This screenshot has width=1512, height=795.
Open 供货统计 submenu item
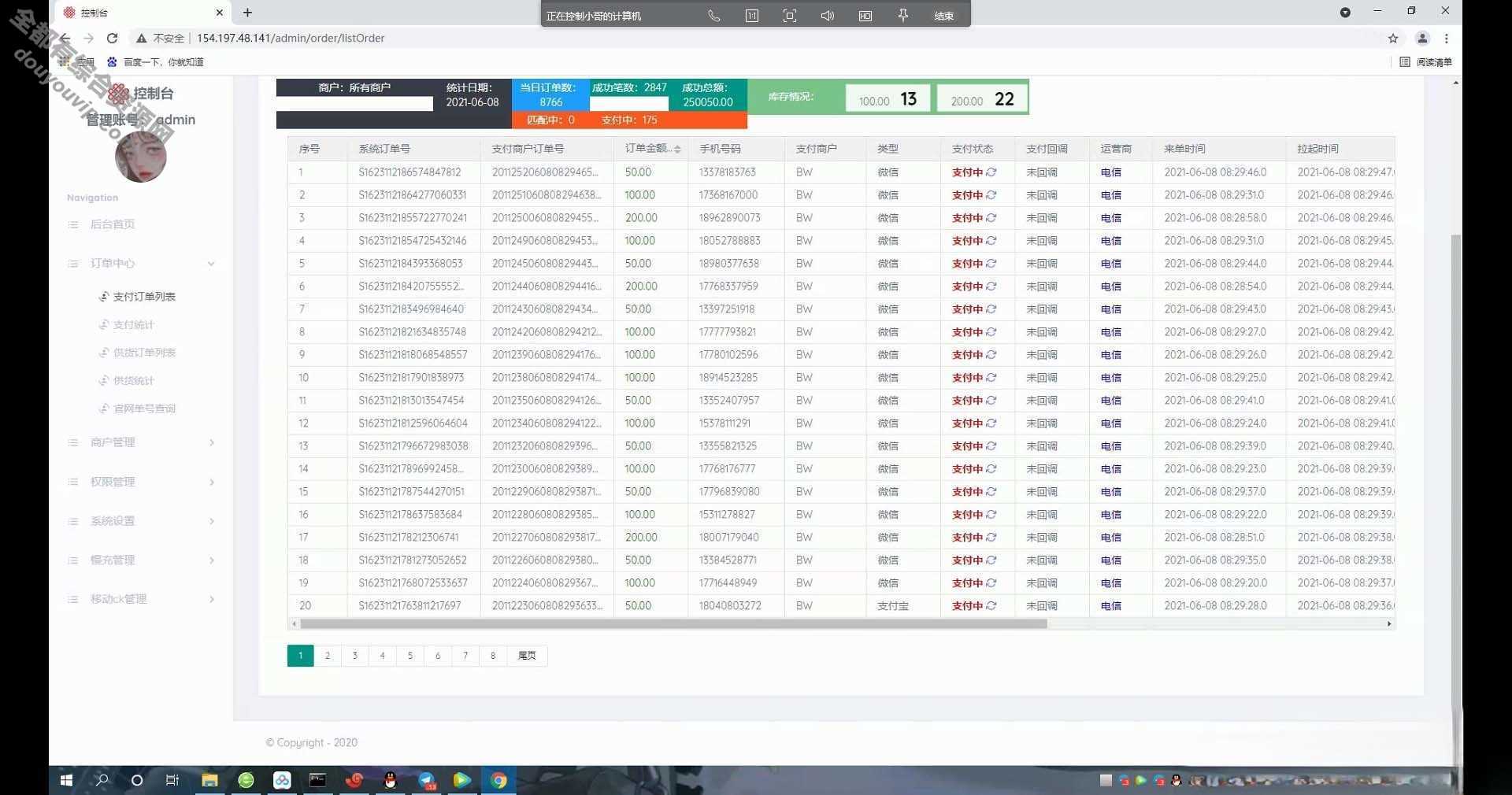(x=133, y=380)
